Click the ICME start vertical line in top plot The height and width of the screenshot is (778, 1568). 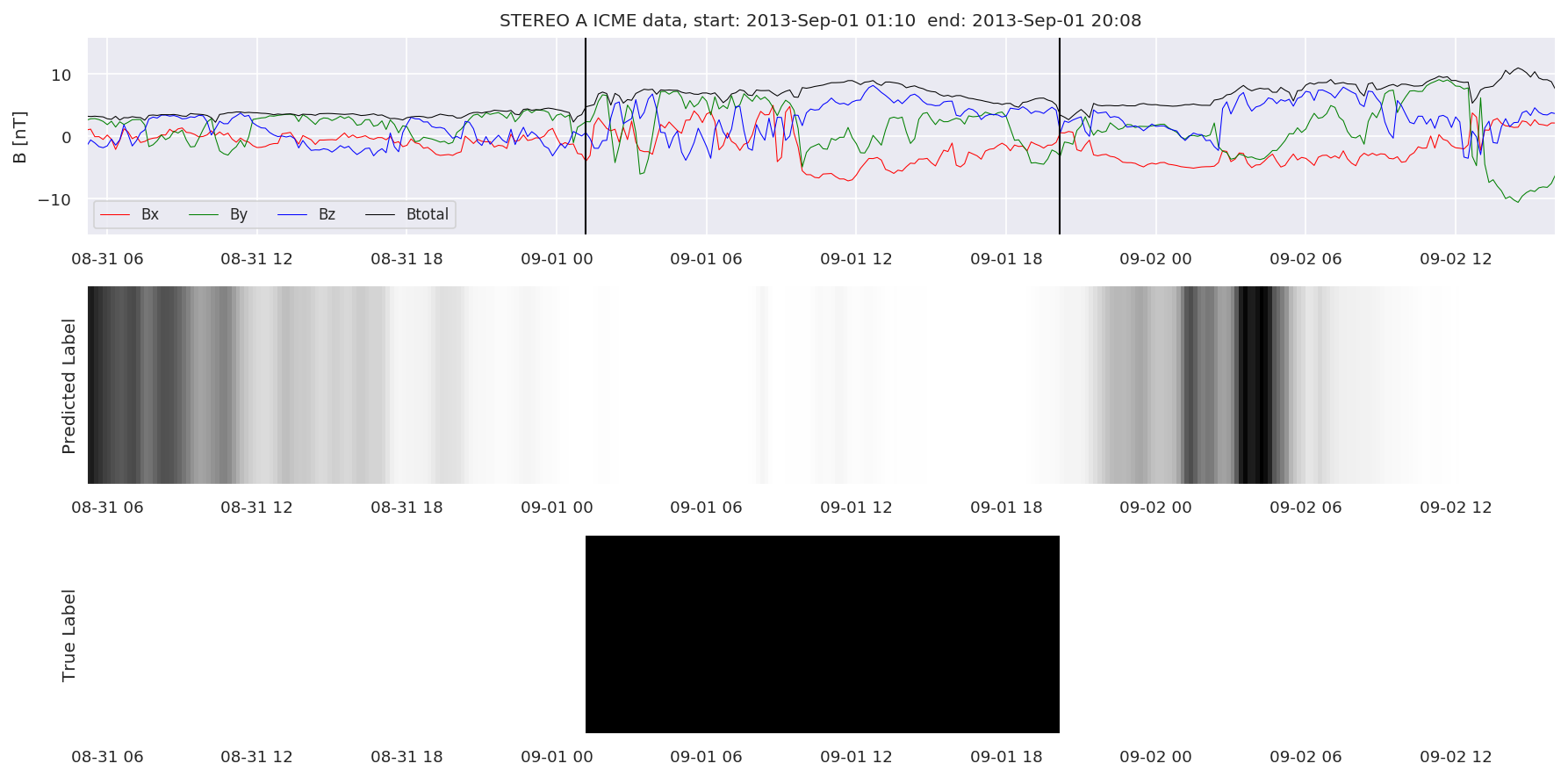[586, 136]
